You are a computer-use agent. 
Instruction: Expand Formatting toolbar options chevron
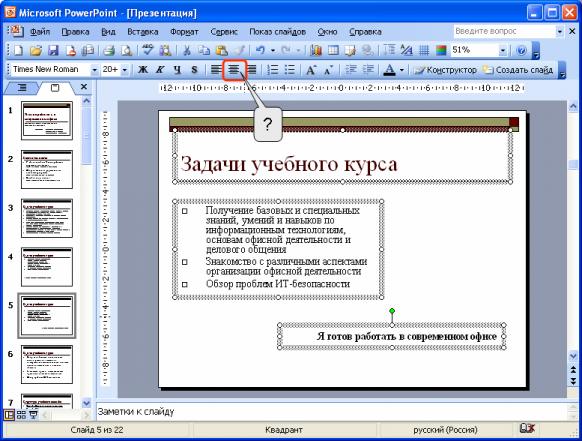pos(562,70)
